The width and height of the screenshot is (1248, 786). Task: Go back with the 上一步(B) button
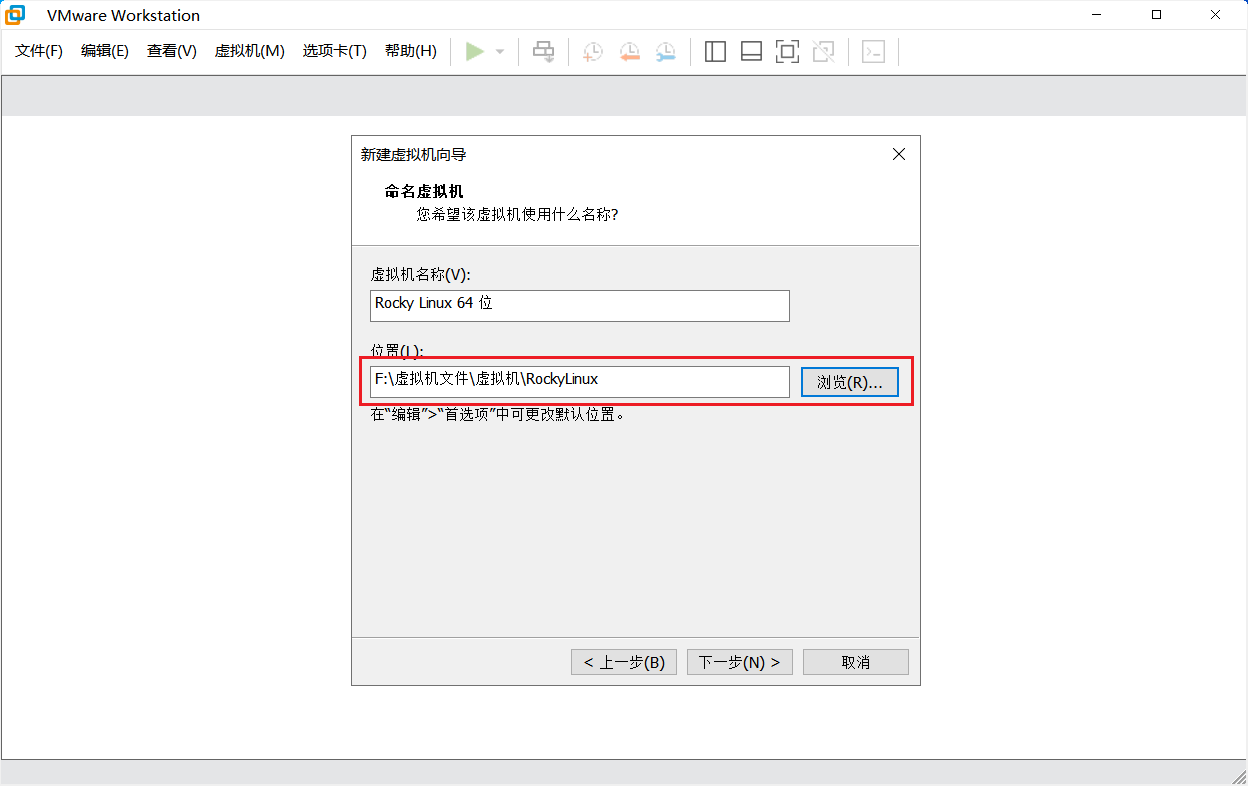pyautogui.click(x=624, y=662)
